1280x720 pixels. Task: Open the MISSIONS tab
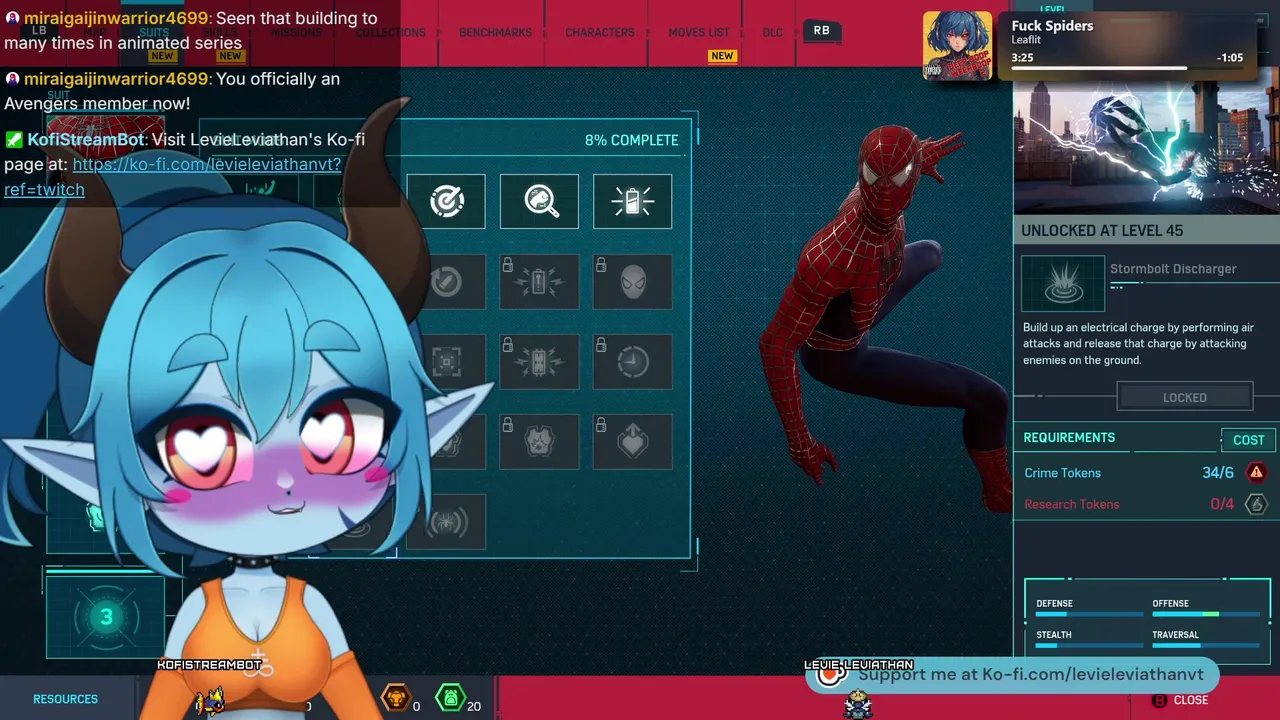(297, 32)
